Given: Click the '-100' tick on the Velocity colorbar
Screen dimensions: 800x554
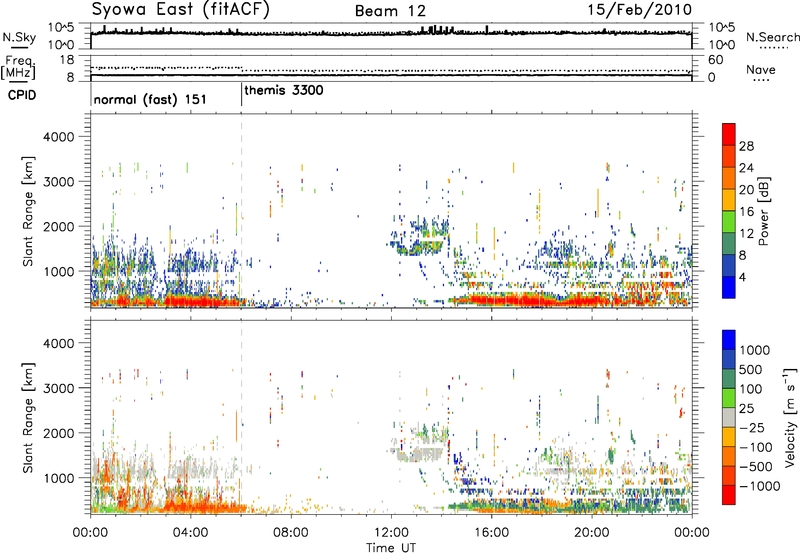Looking at the screenshot, I should point(756,447).
